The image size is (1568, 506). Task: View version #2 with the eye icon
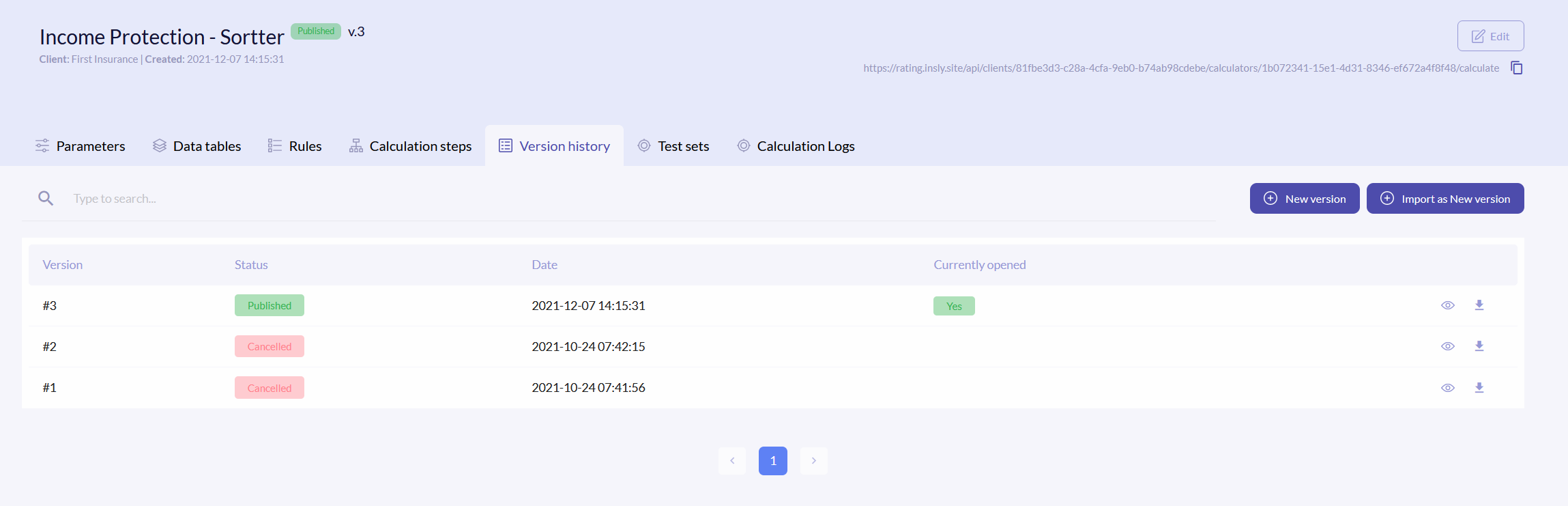pos(1447,346)
